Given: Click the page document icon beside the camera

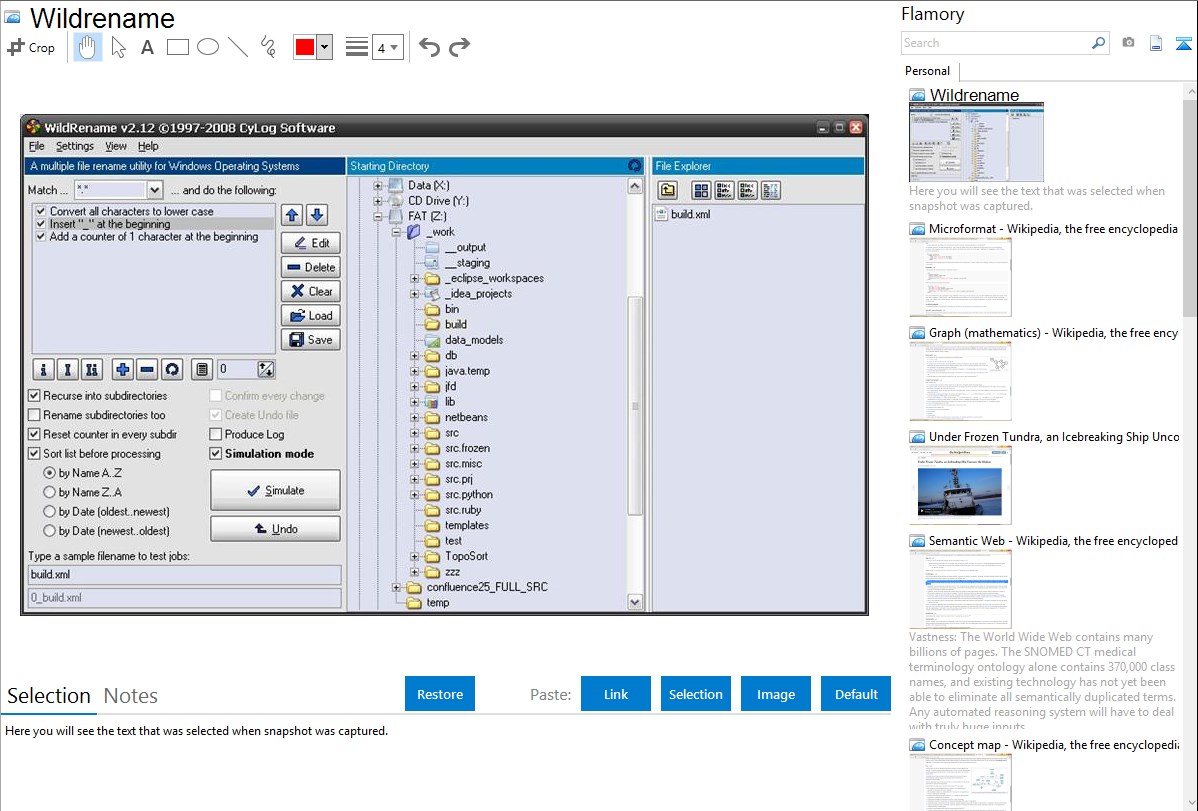Looking at the screenshot, I should (1156, 43).
